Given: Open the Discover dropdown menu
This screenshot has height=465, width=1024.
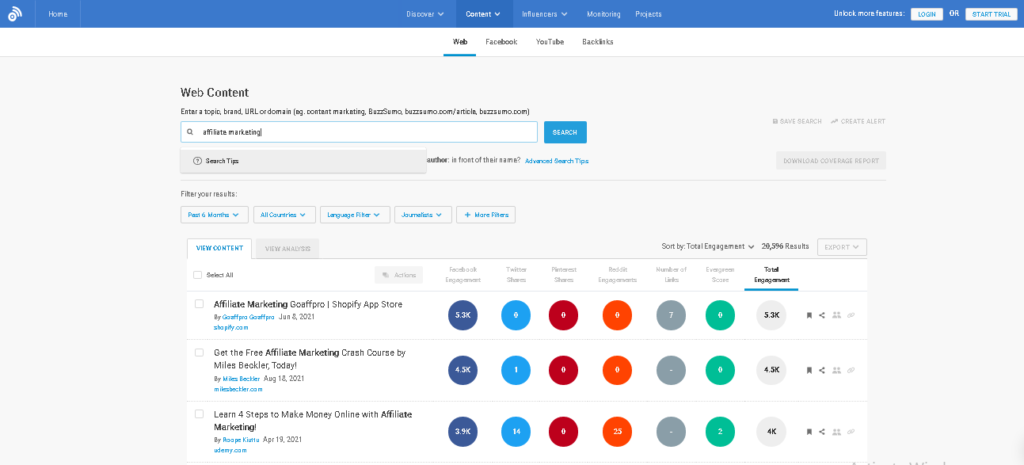Looking at the screenshot, I should [x=425, y=14].
